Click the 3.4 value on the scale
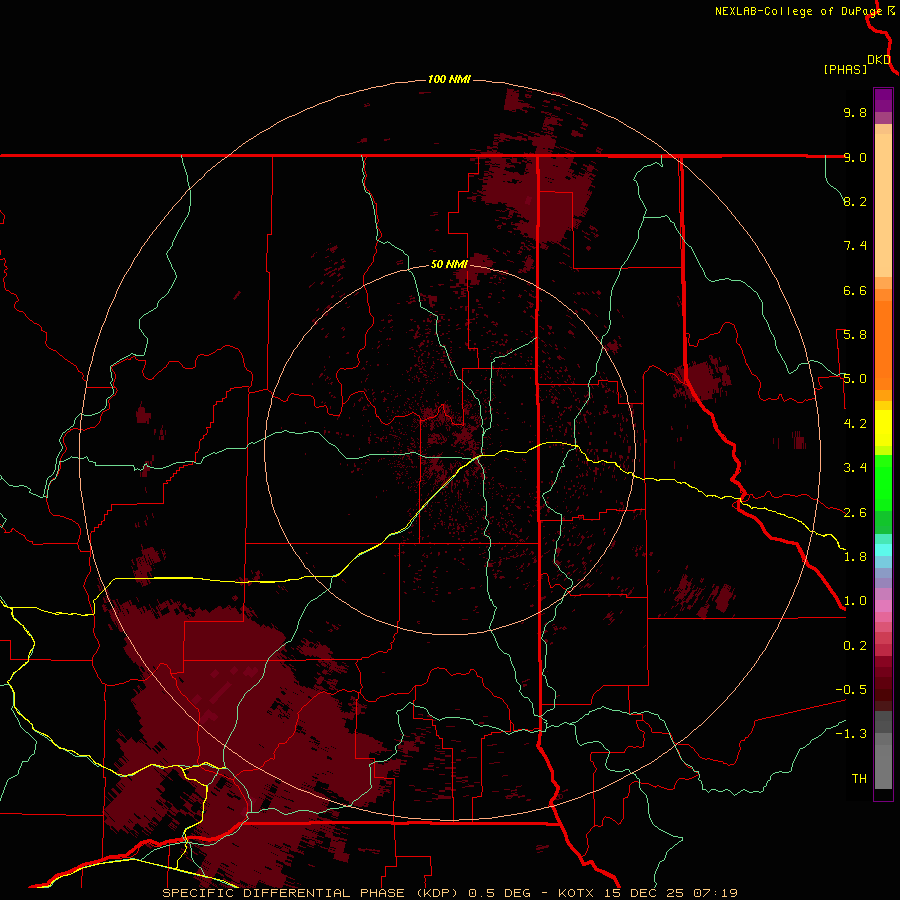This screenshot has height=900, width=900. [x=855, y=468]
